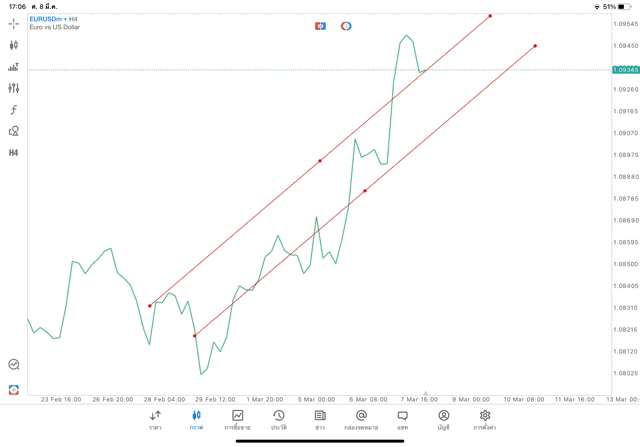Open the แชท (Chat) tab

click(x=402, y=419)
